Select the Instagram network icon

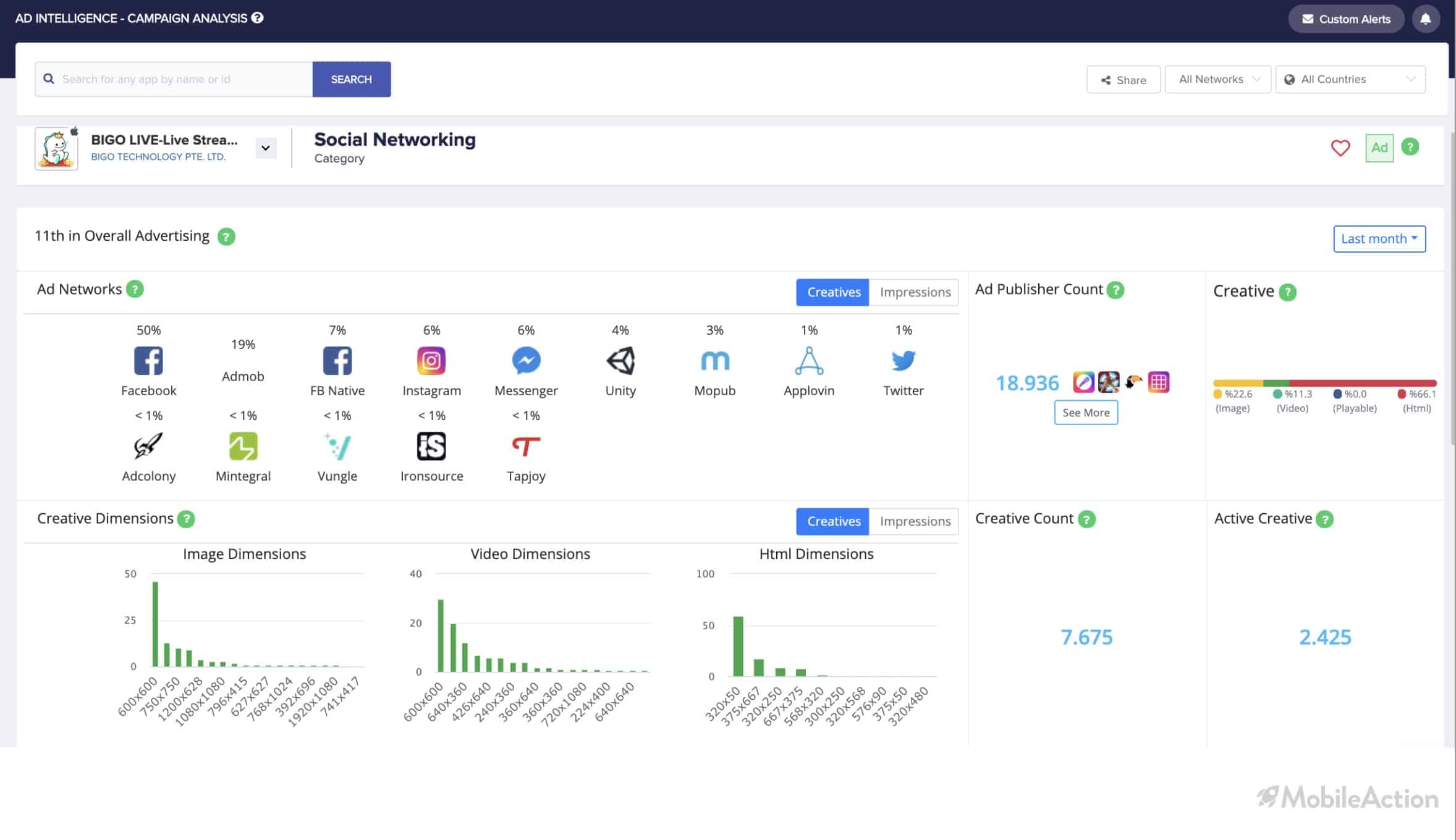431,360
